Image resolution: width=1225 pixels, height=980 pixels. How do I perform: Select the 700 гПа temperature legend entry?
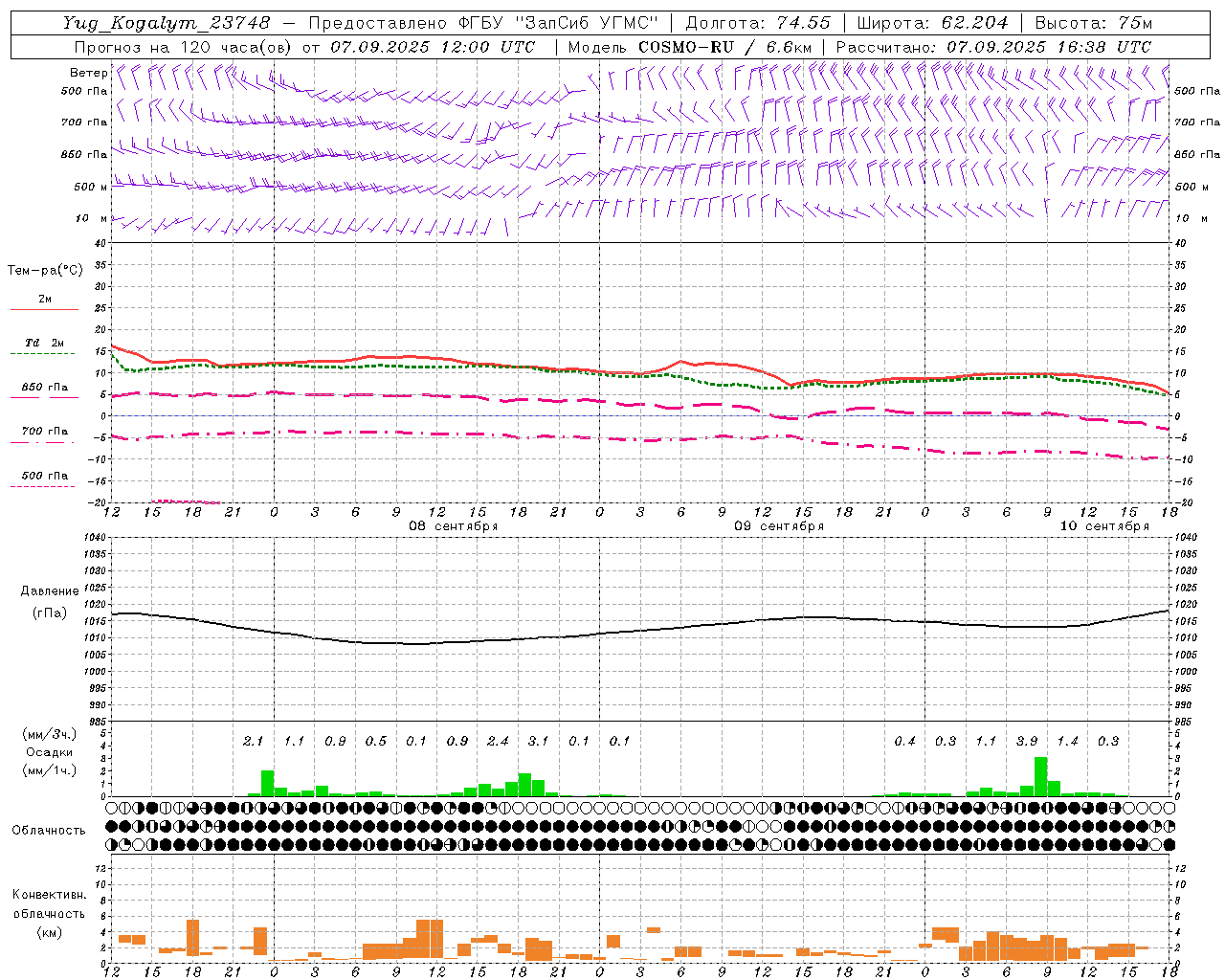point(44,432)
